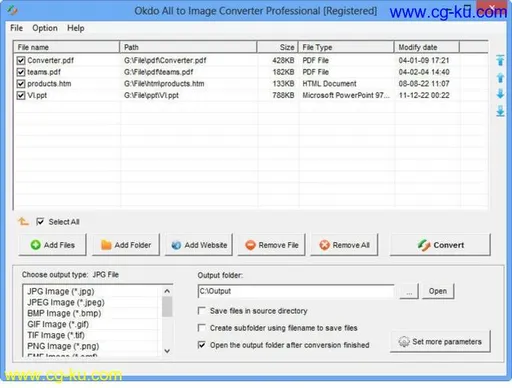Click the Remove File button
The height and width of the screenshot is (388, 512).
coord(271,245)
